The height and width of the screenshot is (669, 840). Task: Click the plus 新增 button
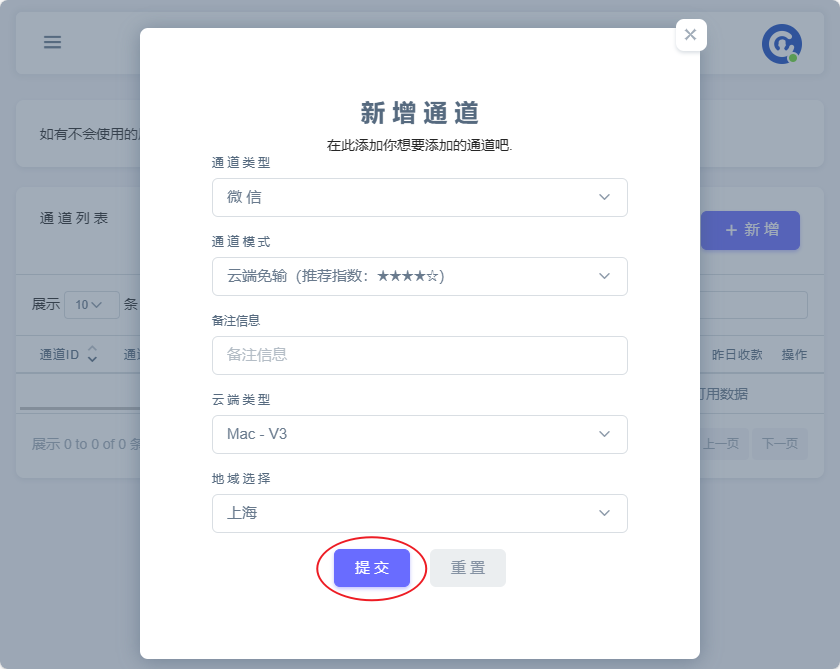[x=750, y=230]
